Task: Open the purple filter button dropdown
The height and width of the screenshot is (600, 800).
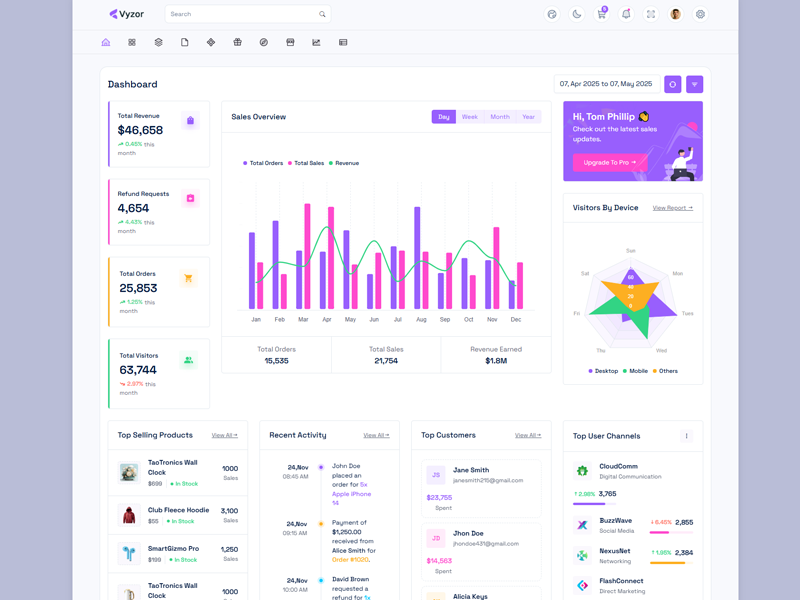Action: click(695, 84)
